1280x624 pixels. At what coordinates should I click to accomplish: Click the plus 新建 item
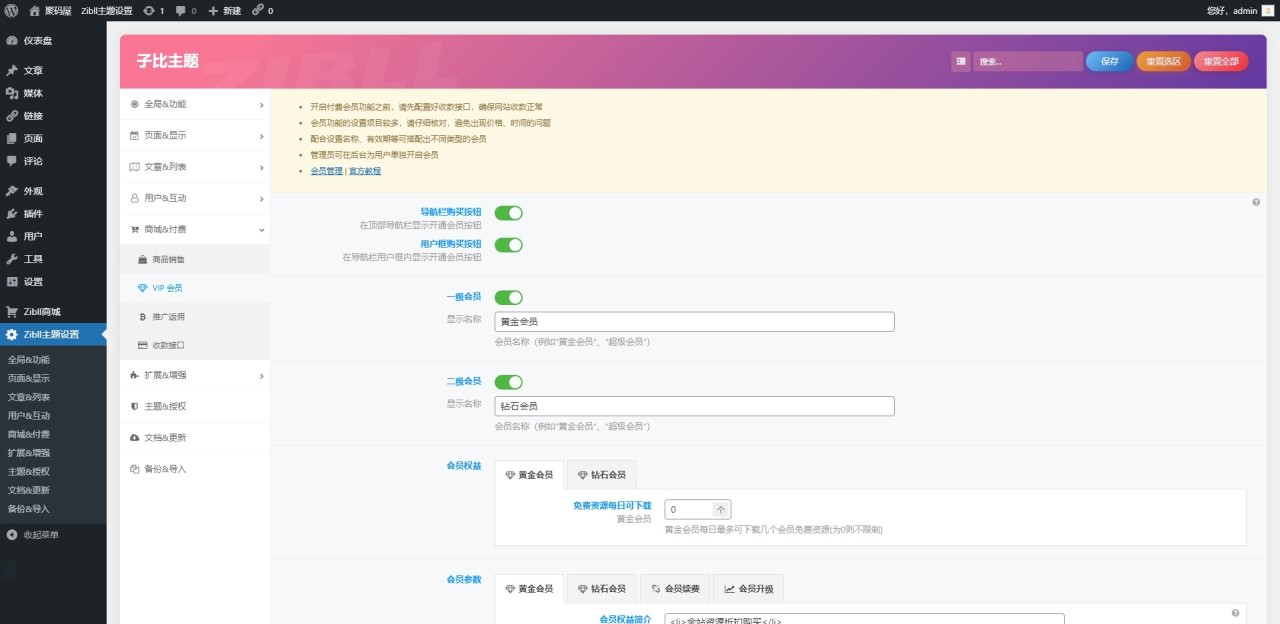pyautogui.click(x=224, y=10)
